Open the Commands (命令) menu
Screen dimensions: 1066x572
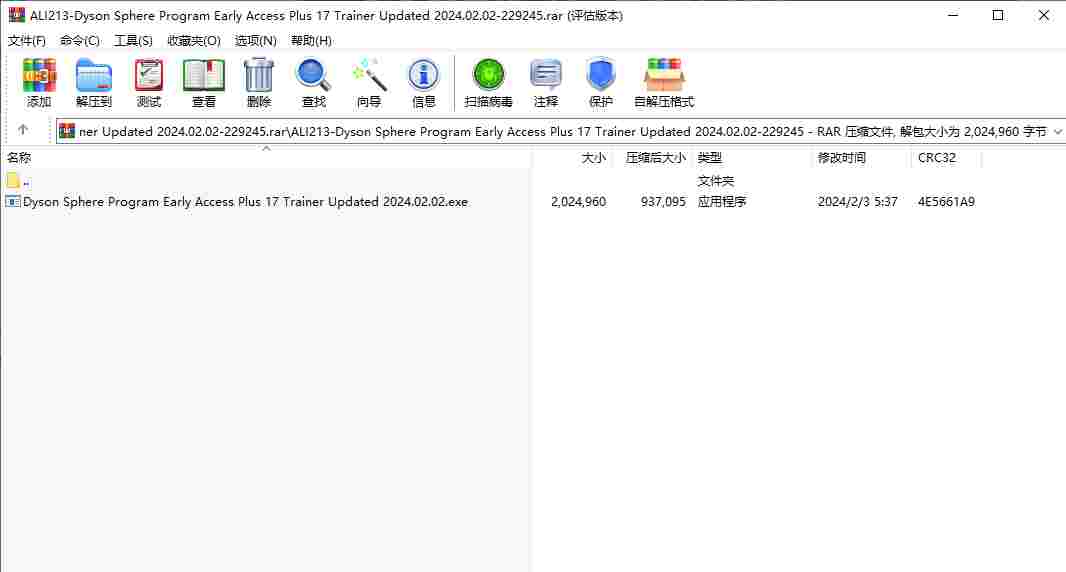click(x=80, y=41)
